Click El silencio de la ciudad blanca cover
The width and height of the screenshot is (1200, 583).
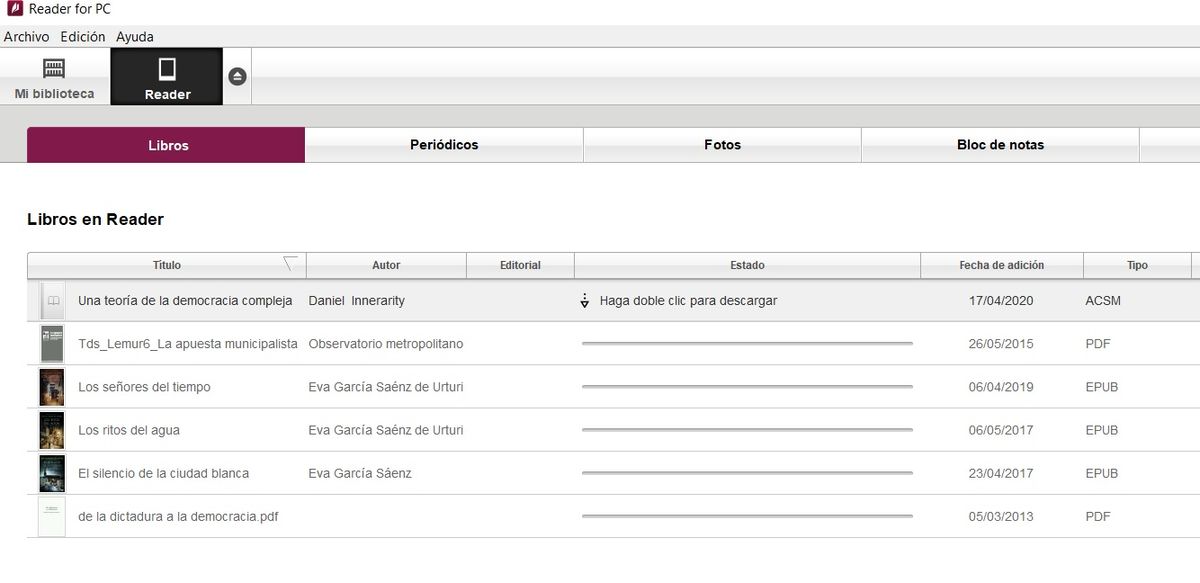pyautogui.click(x=52, y=473)
